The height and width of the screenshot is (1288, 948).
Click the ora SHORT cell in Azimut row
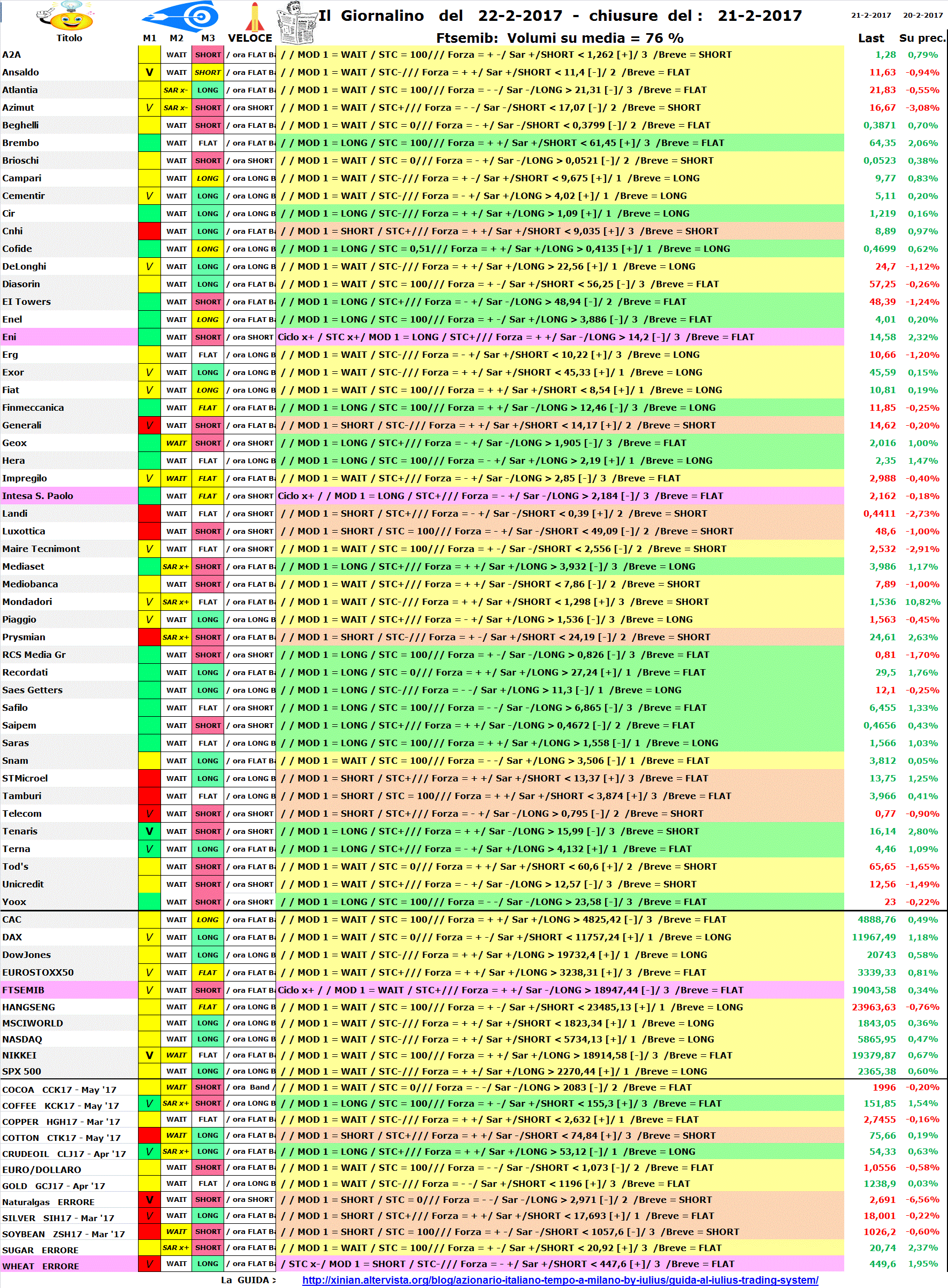(250, 108)
